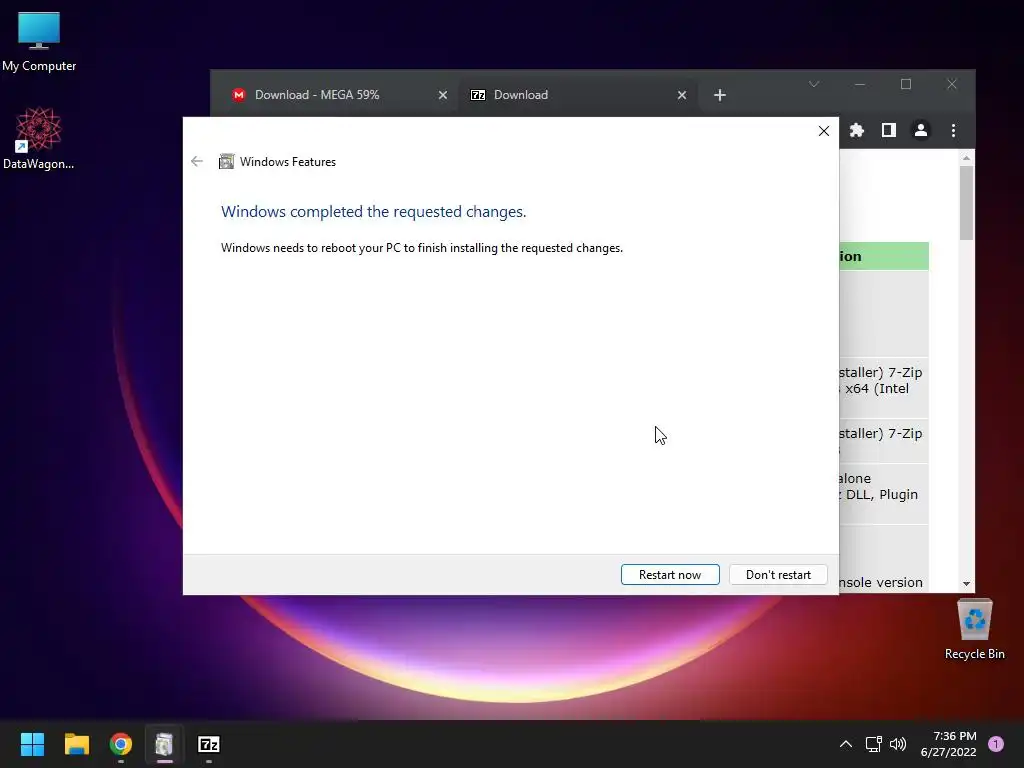The image size is (1024, 768).
Task: Open 7-Zip from the taskbar
Action: [209, 744]
